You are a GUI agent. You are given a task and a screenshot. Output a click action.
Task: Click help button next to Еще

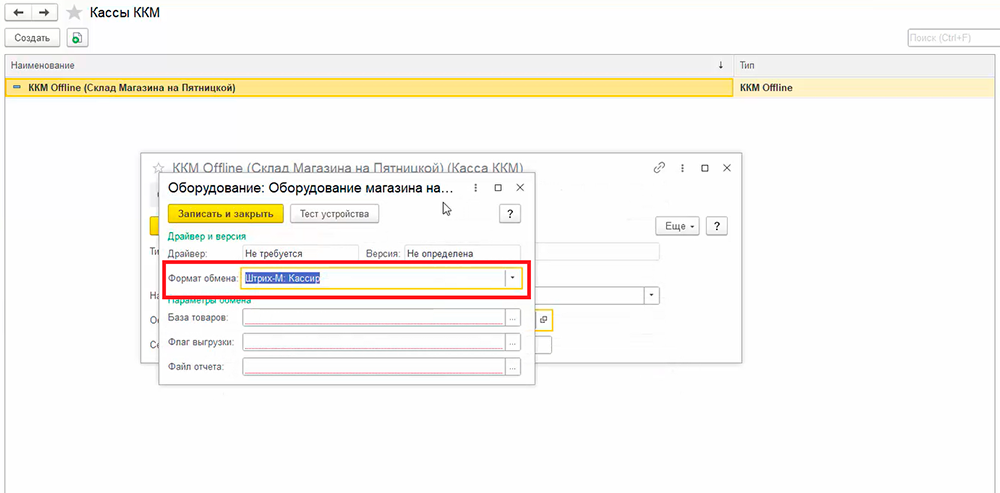[x=716, y=226]
